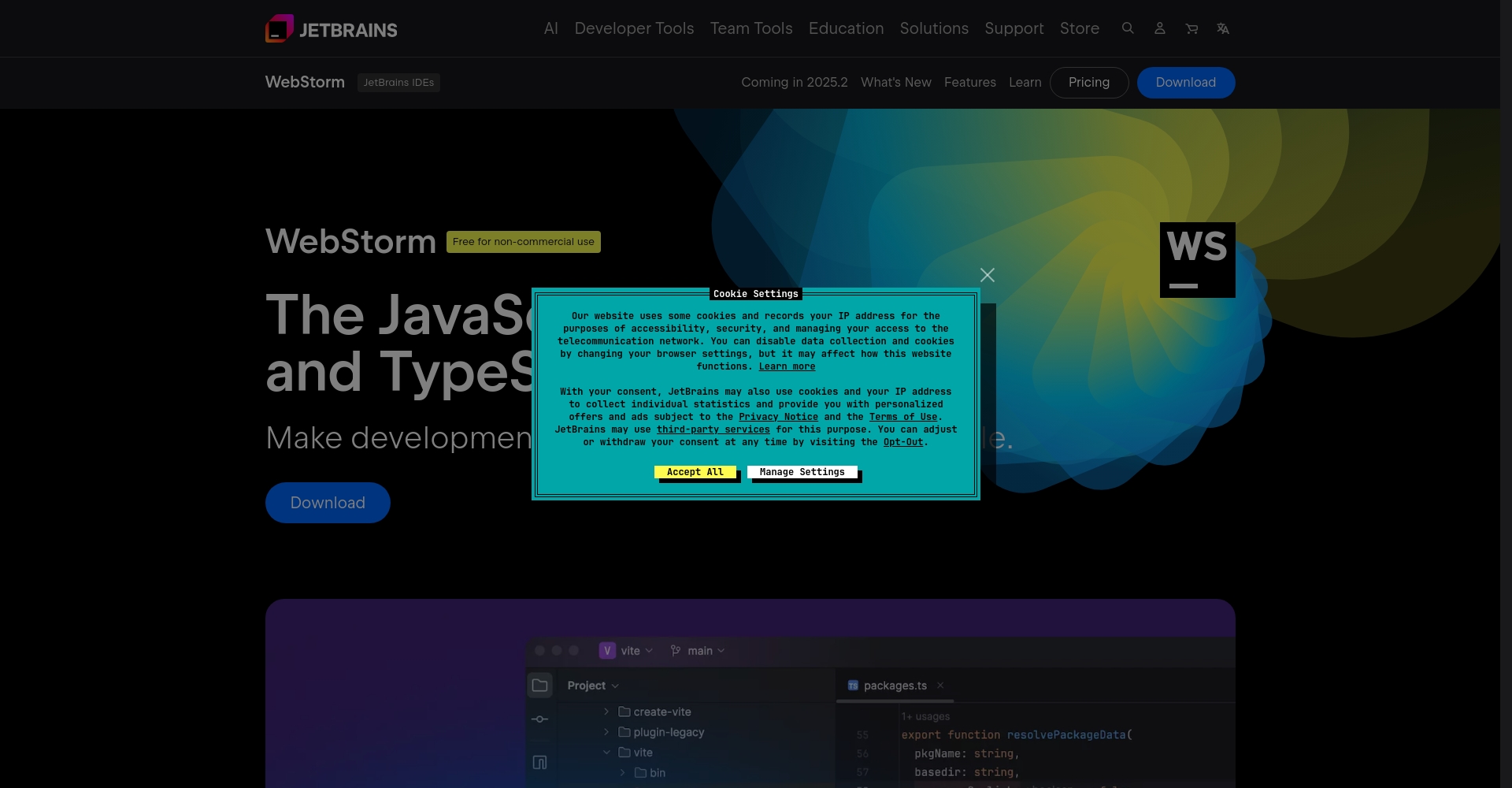Click the WS WebStorm product logo

[1197, 260]
